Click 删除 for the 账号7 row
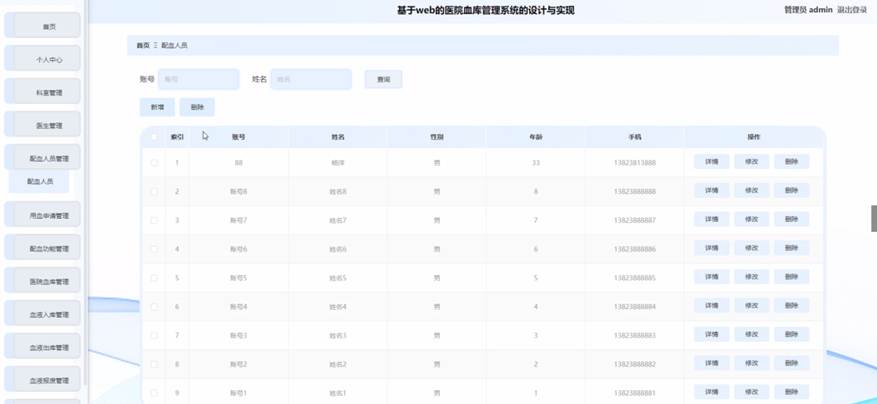 (x=791, y=219)
